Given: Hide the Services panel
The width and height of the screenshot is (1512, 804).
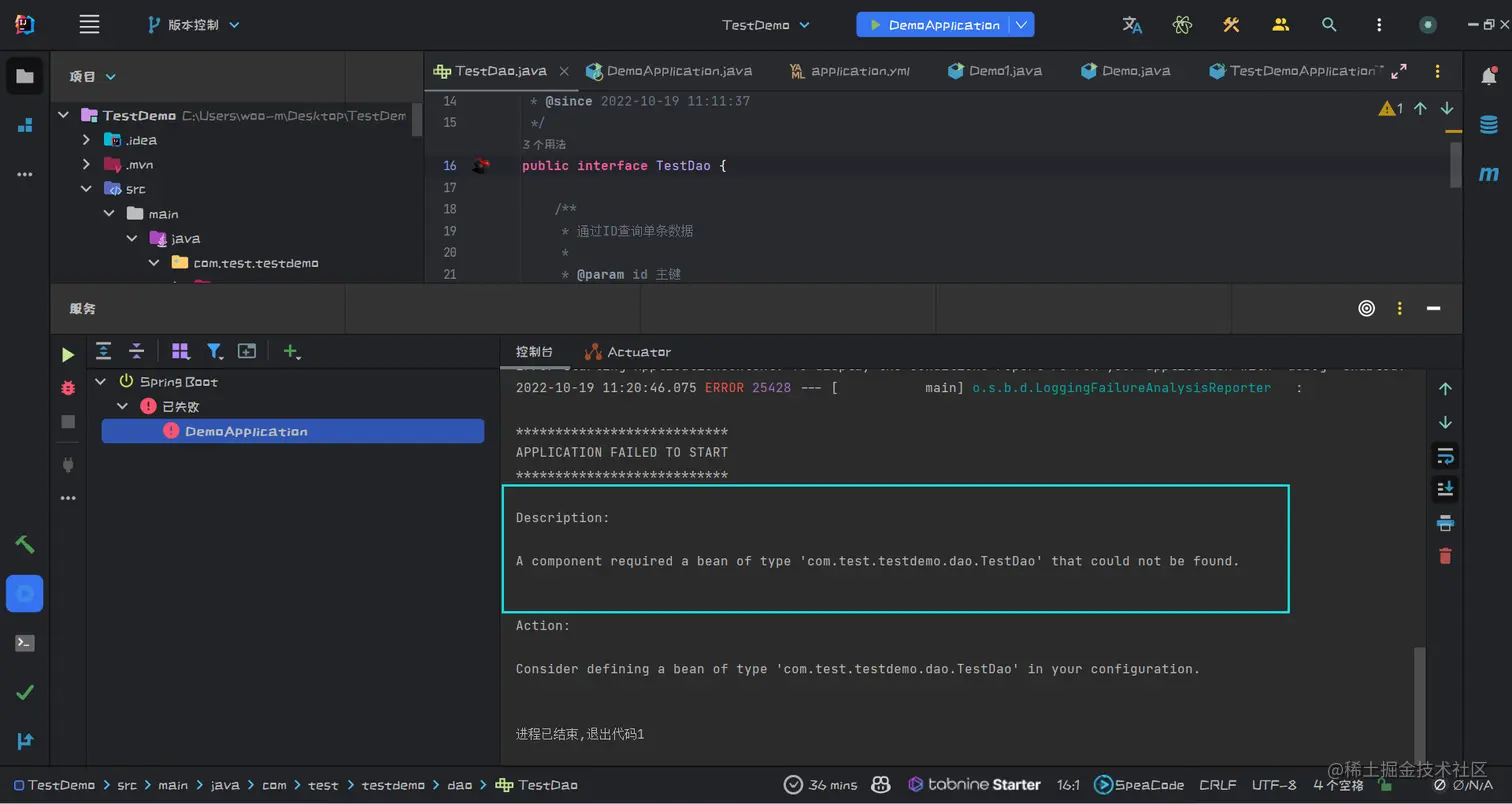Looking at the screenshot, I should click(1434, 308).
